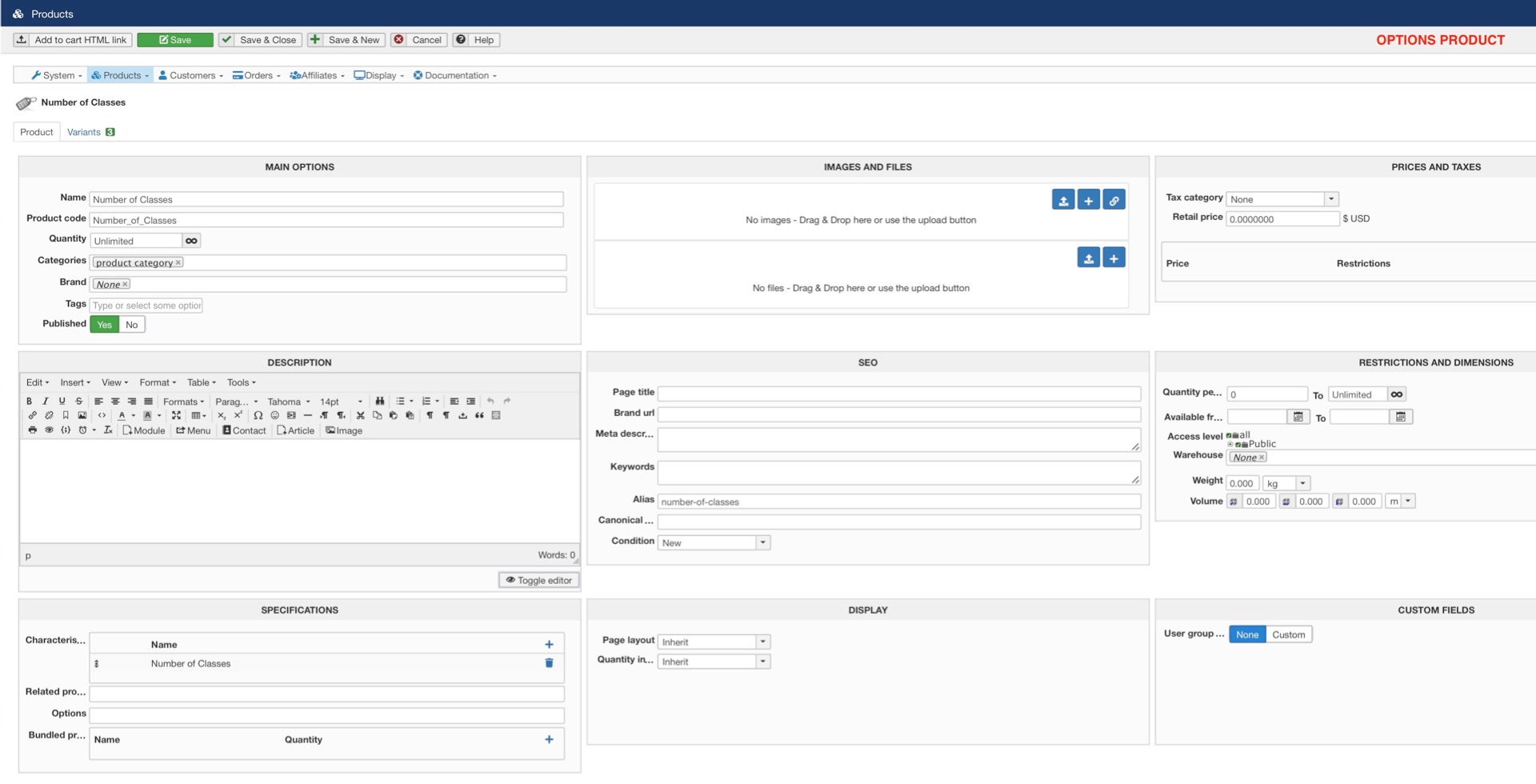The width and height of the screenshot is (1536, 784).
Task: Delete the Number of Classes characteristic
Action: [x=549, y=663]
